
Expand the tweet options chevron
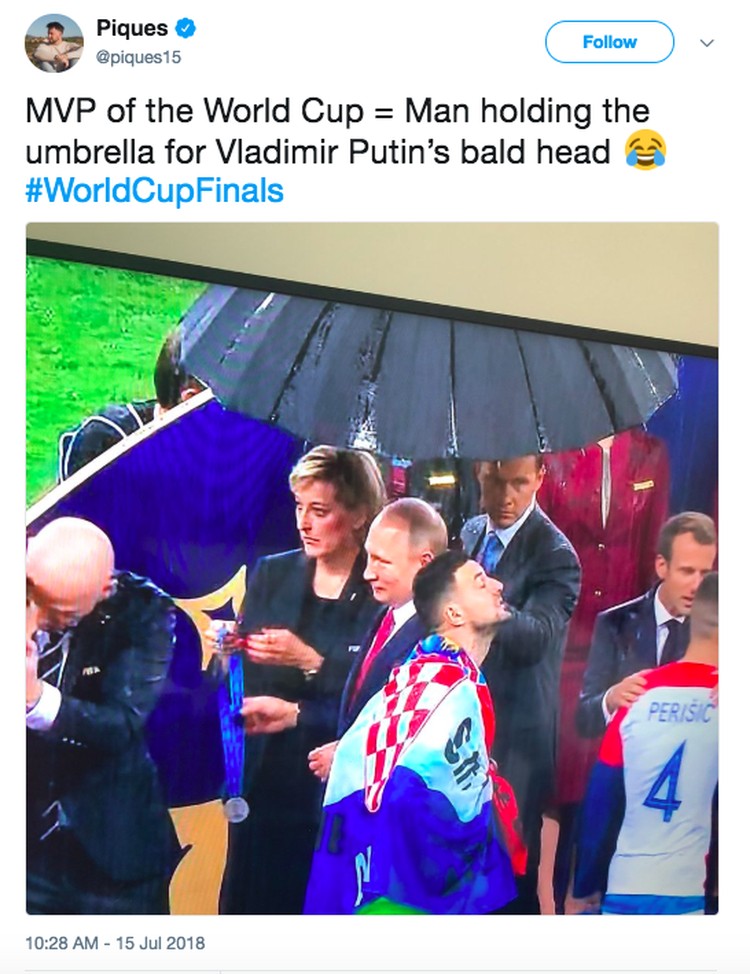tap(707, 43)
